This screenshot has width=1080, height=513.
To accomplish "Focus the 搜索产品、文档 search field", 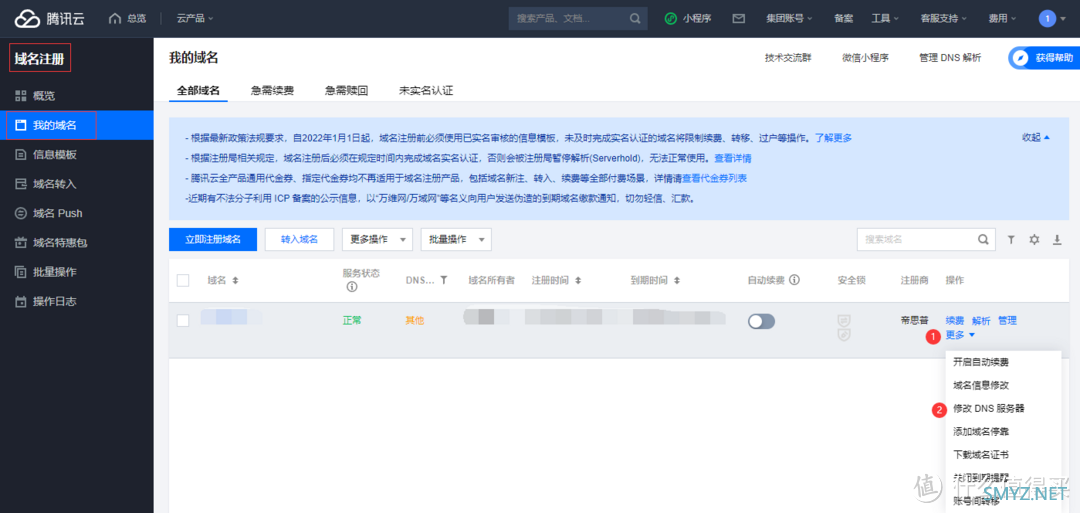I will [x=568, y=19].
